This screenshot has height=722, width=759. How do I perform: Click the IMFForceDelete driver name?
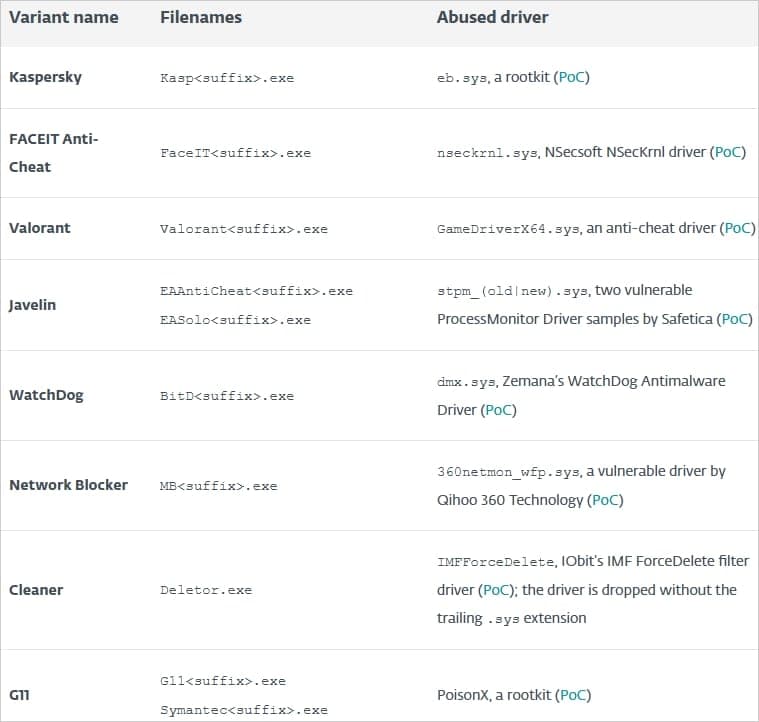tap(496, 562)
